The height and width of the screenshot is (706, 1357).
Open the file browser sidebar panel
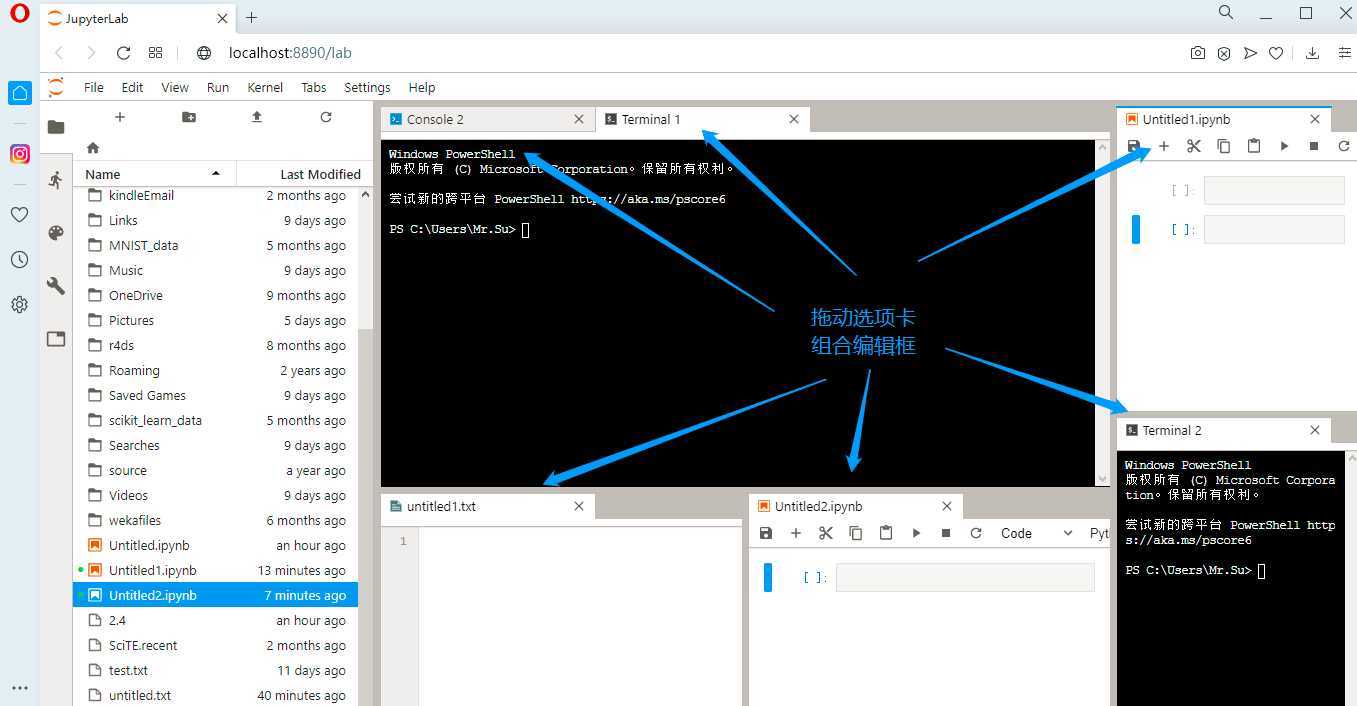pyautogui.click(x=56, y=127)
